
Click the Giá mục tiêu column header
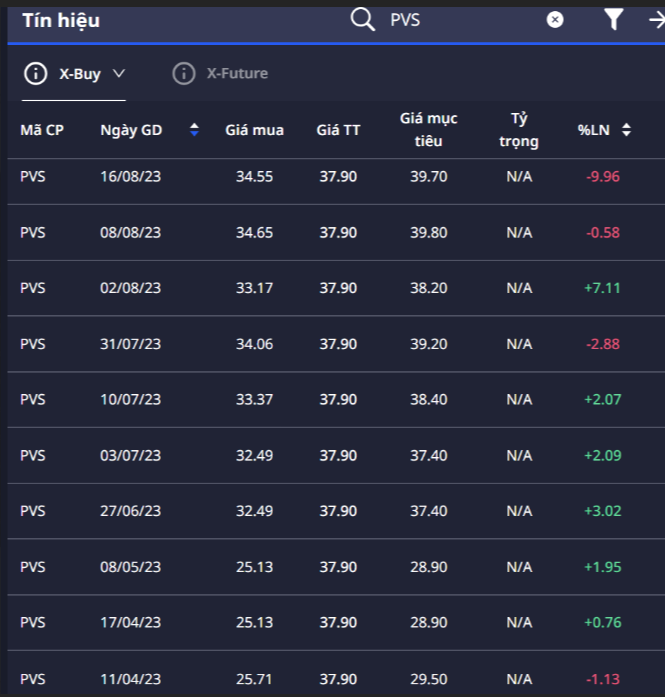click(x=428, y=130)
